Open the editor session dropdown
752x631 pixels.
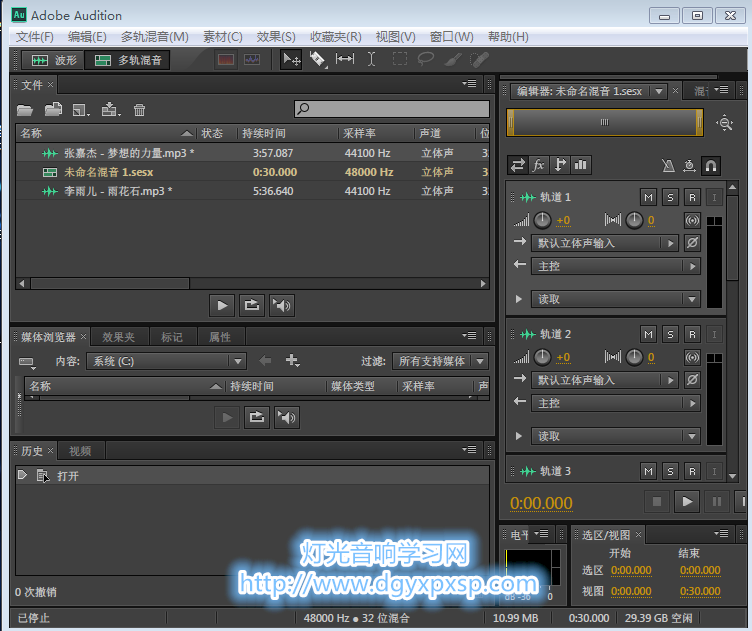pyautogui.click(x=659, y=91)
